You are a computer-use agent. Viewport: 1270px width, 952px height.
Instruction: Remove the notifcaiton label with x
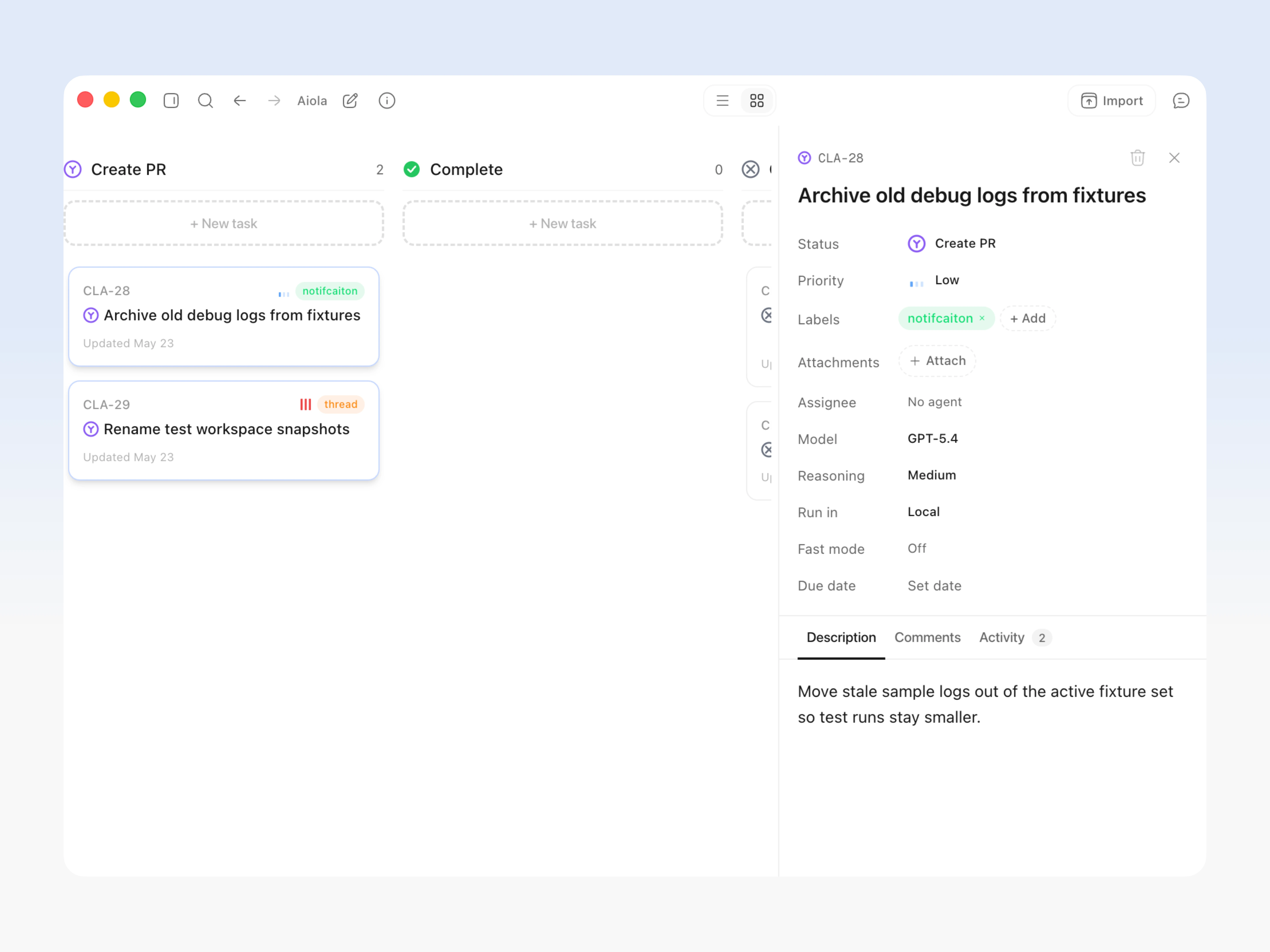(x=982, y=318)
